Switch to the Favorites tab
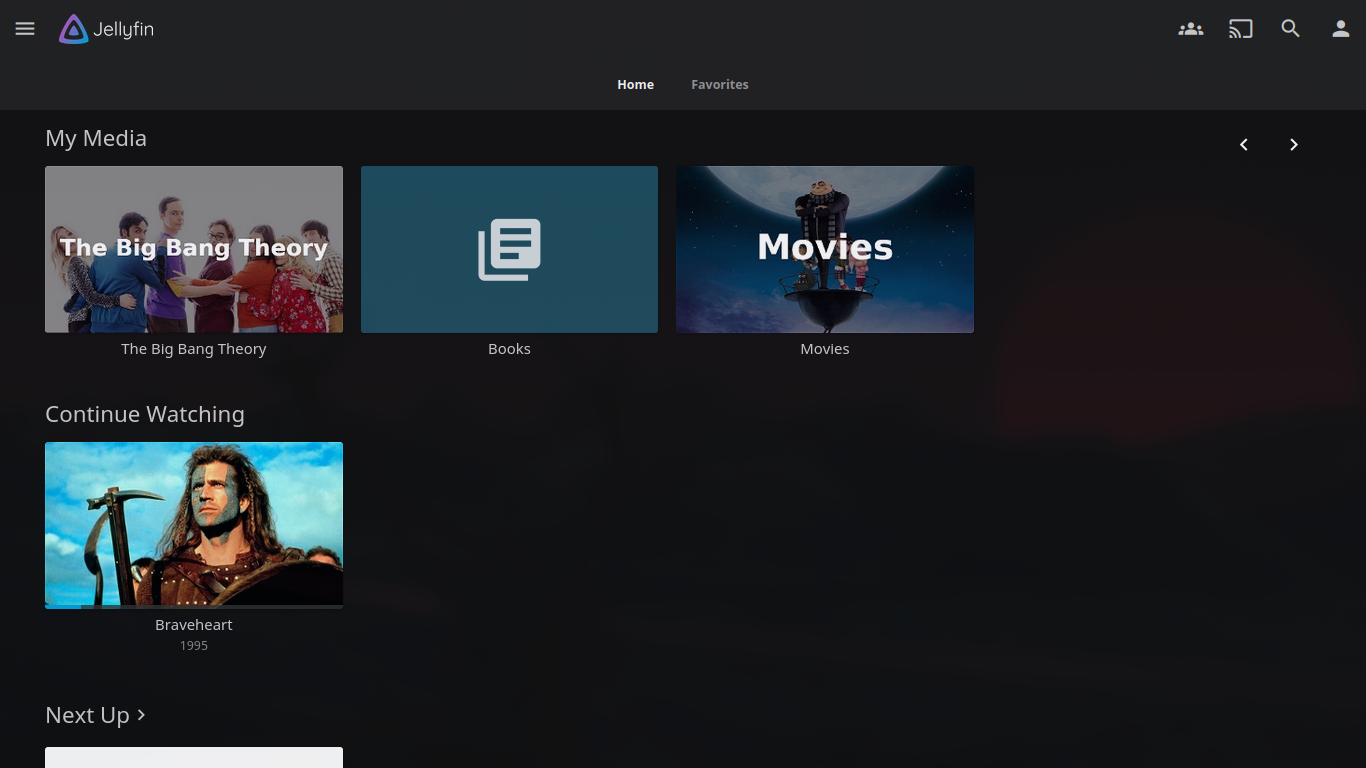The width and height of the screenshot is (1366, 768). click(x=719, y=84)
